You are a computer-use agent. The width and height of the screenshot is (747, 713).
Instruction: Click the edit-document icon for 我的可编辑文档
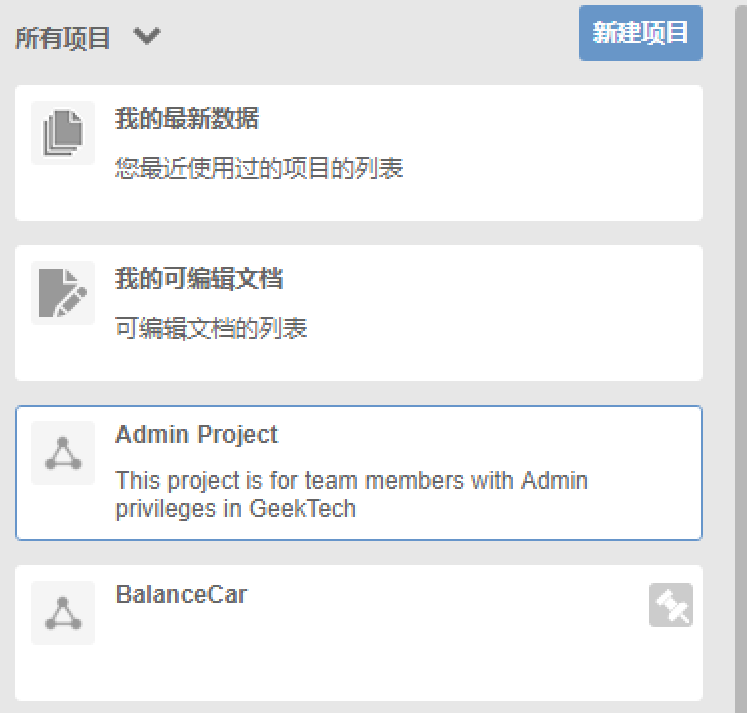63,293
